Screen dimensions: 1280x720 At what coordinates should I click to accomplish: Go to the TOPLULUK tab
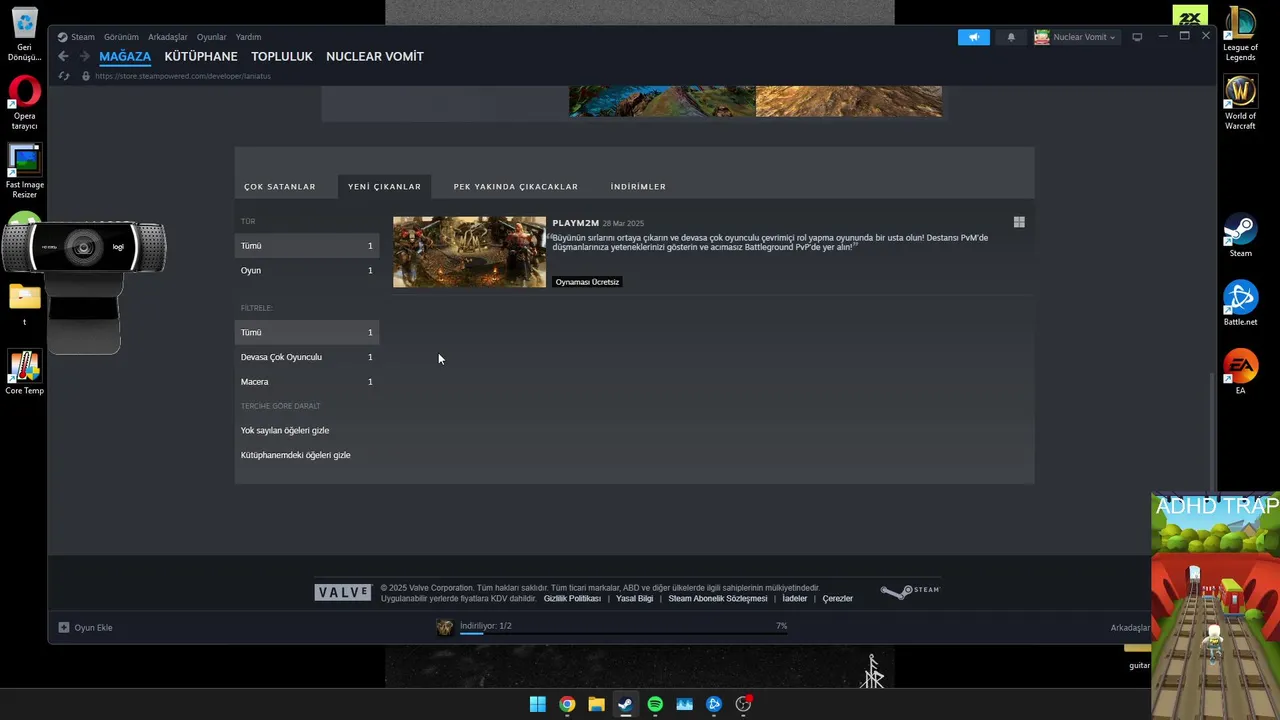pos(282,57)
